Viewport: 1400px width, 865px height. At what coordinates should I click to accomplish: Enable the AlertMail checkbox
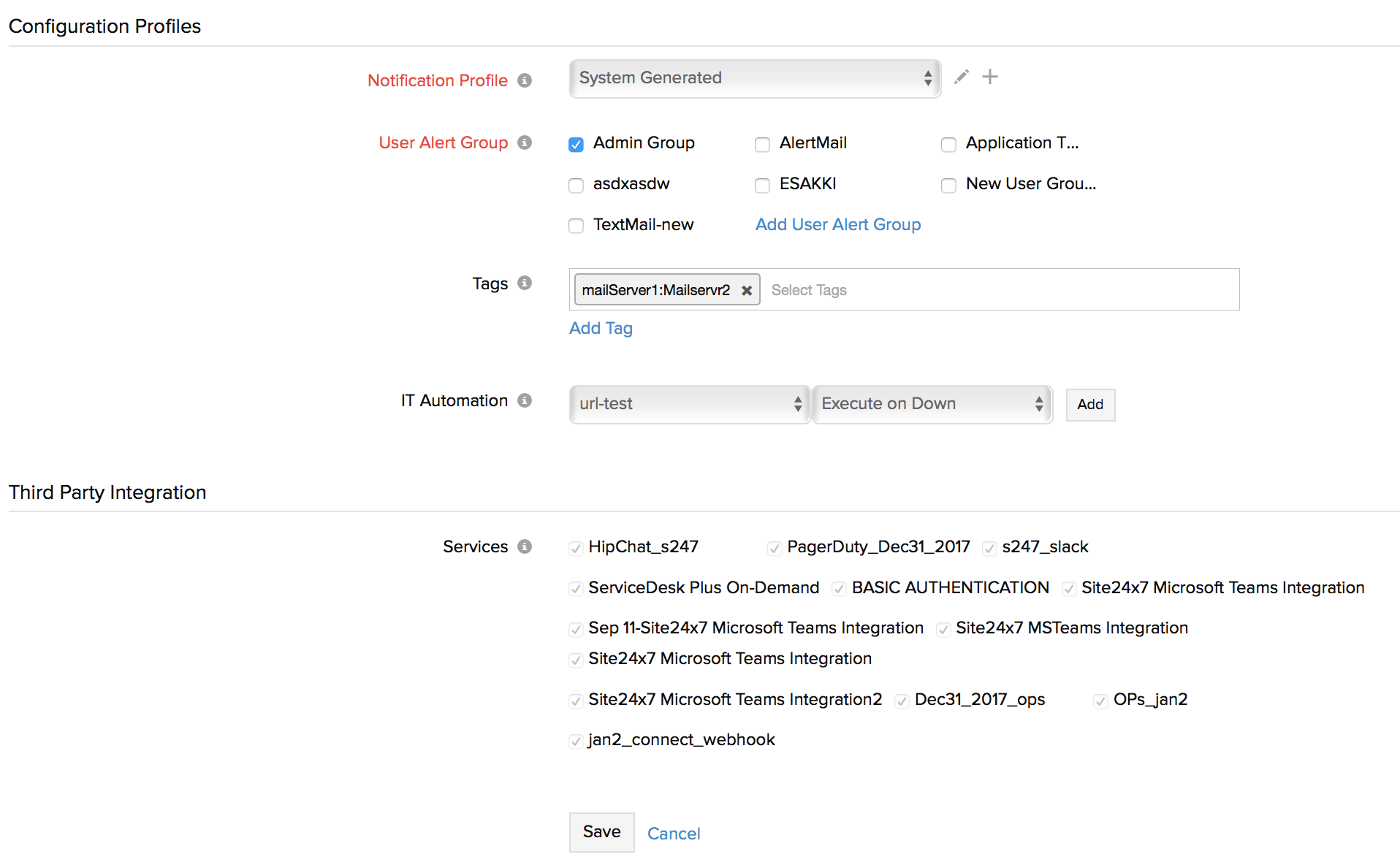(x=762, y=144)
